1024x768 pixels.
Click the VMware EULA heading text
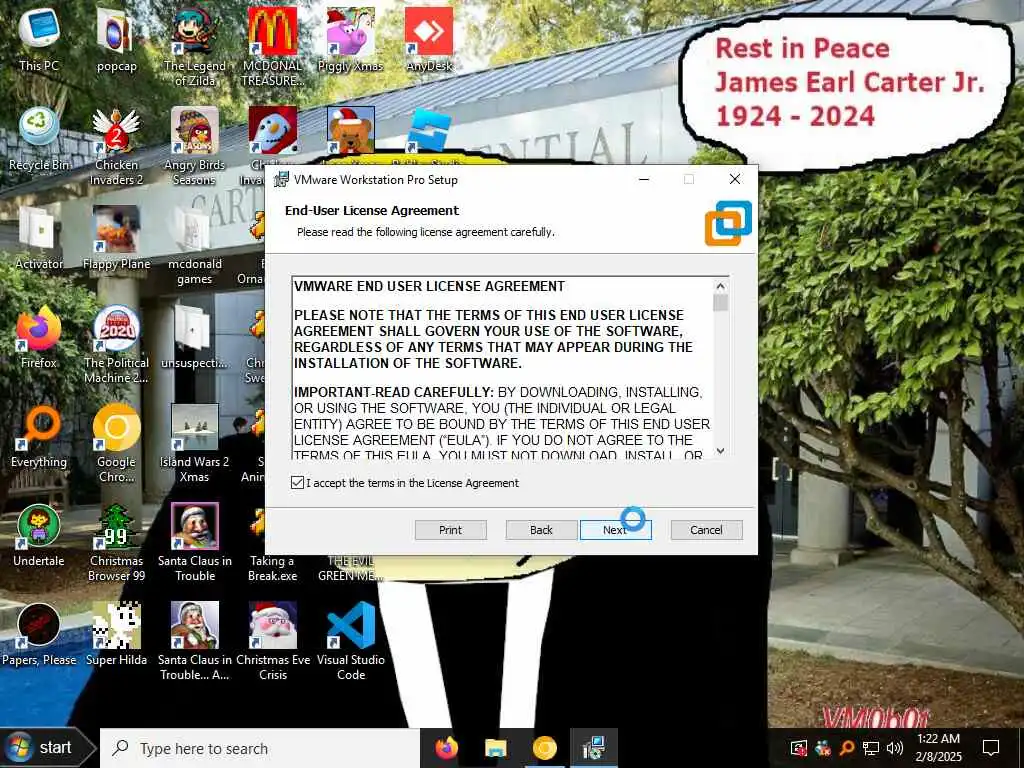[429, 286]
